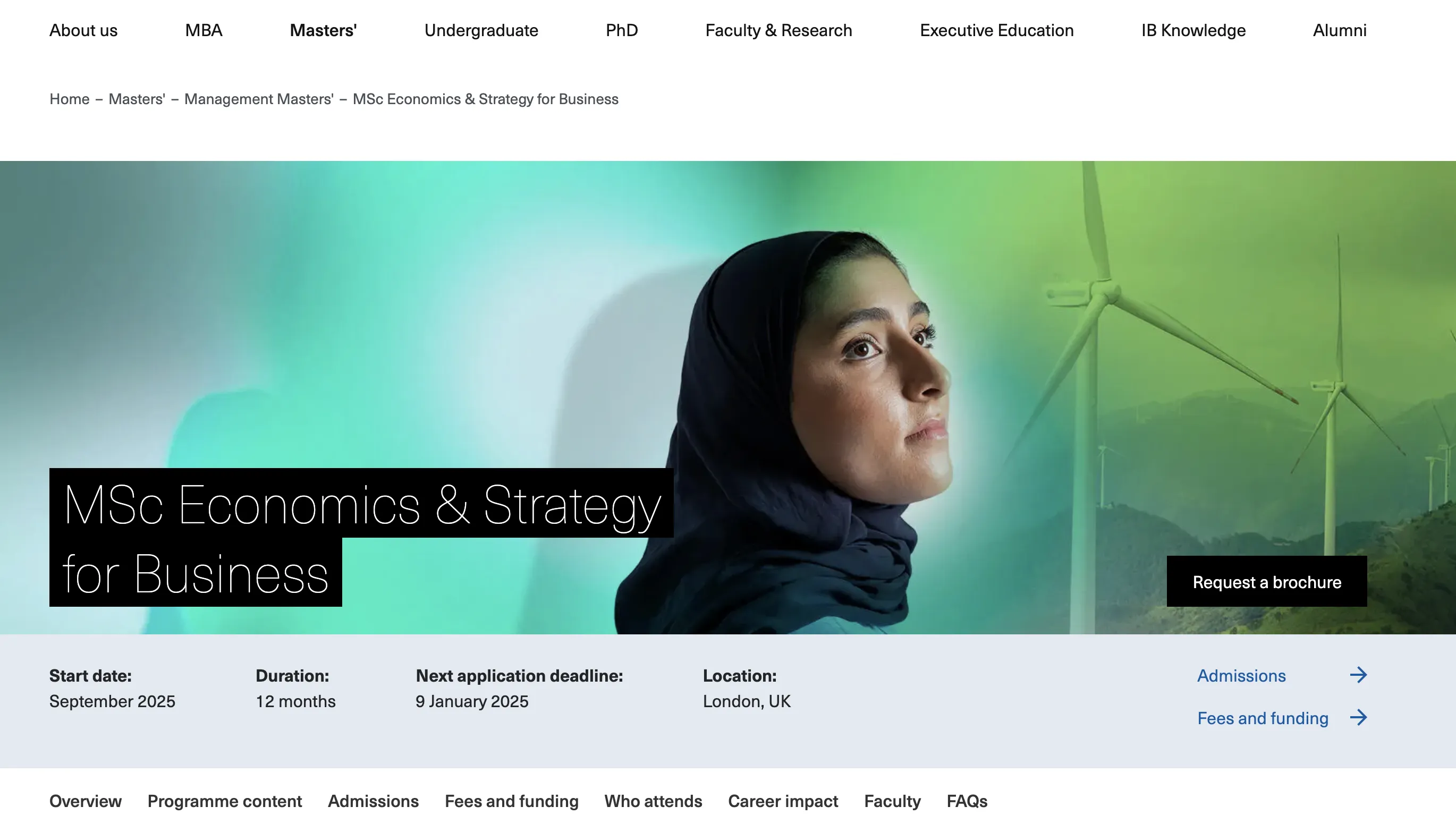Click the Home breadcrumb link
Viewport: 1456px width, 832px height.
[x=69, y=99]
